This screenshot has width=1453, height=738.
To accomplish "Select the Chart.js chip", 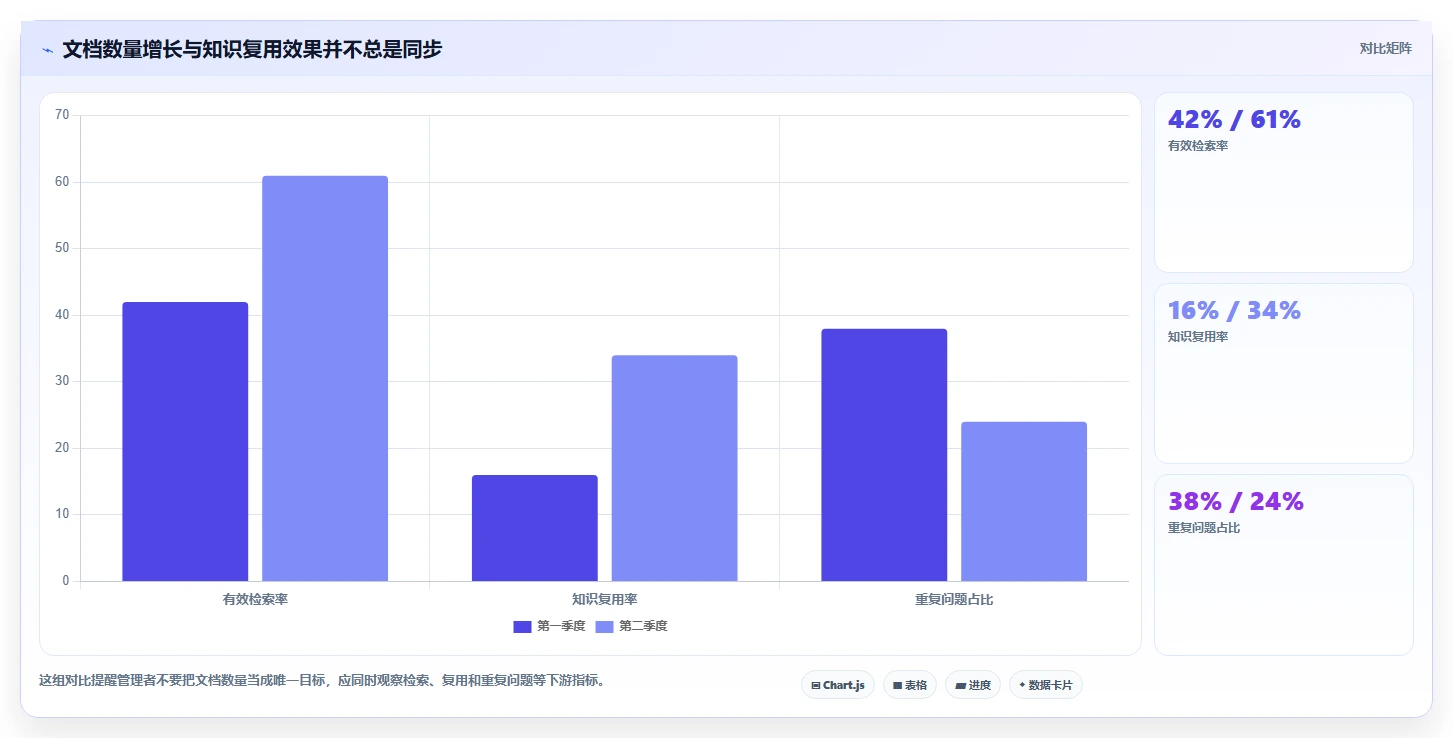I will [x=838, y=685].
